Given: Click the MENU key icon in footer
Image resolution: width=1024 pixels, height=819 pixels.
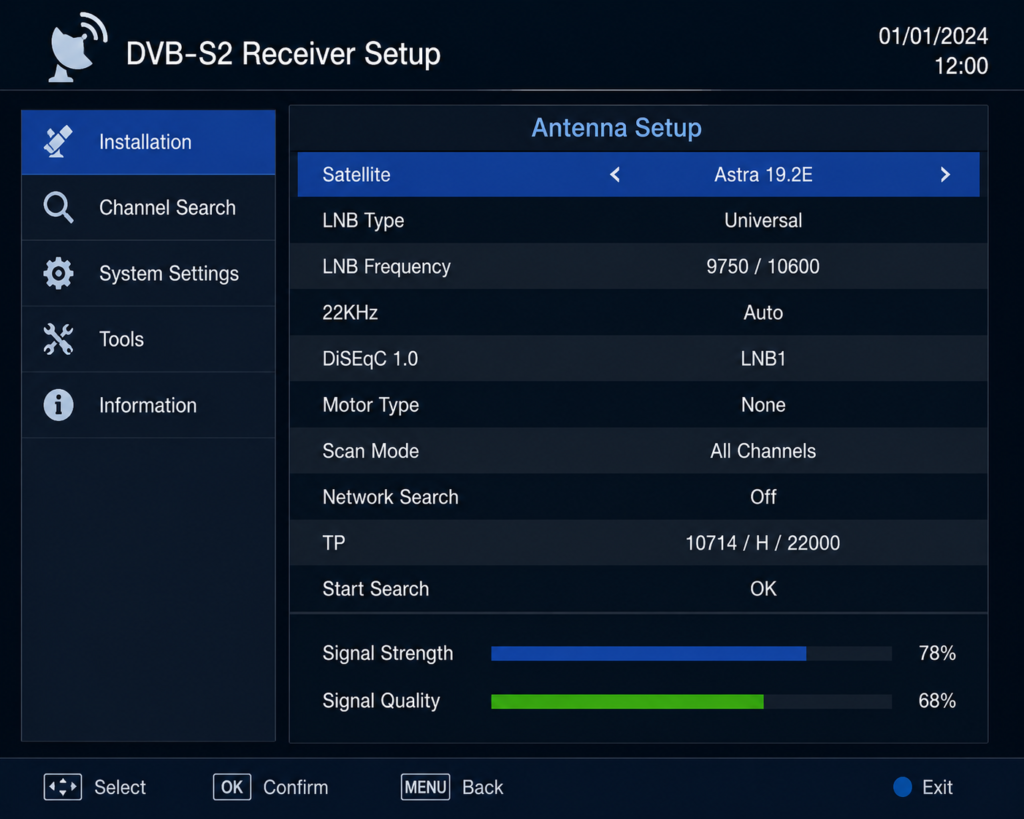Looking at the screenshot, I should point(425,787).
